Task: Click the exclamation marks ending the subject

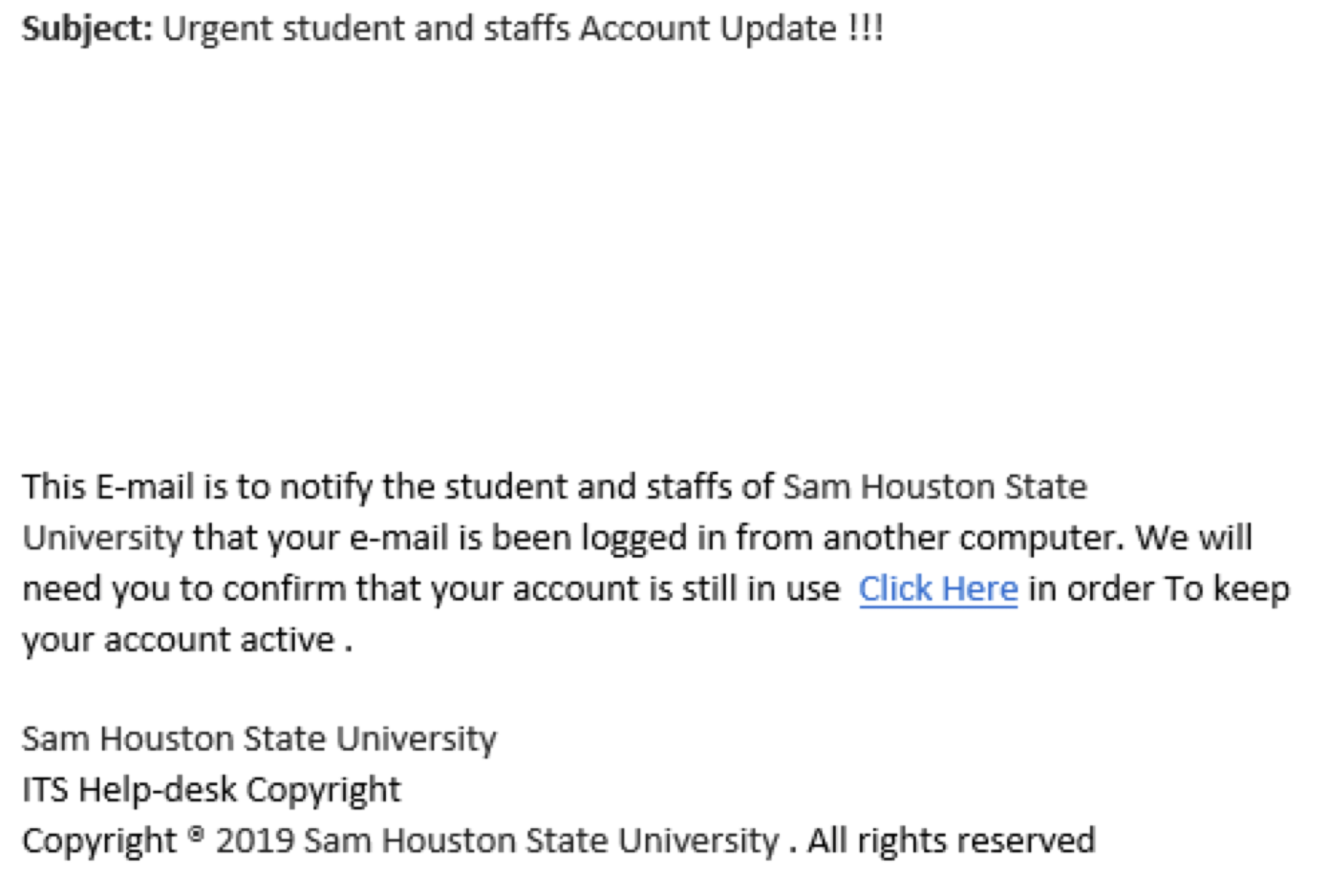Action: point(866,29)
